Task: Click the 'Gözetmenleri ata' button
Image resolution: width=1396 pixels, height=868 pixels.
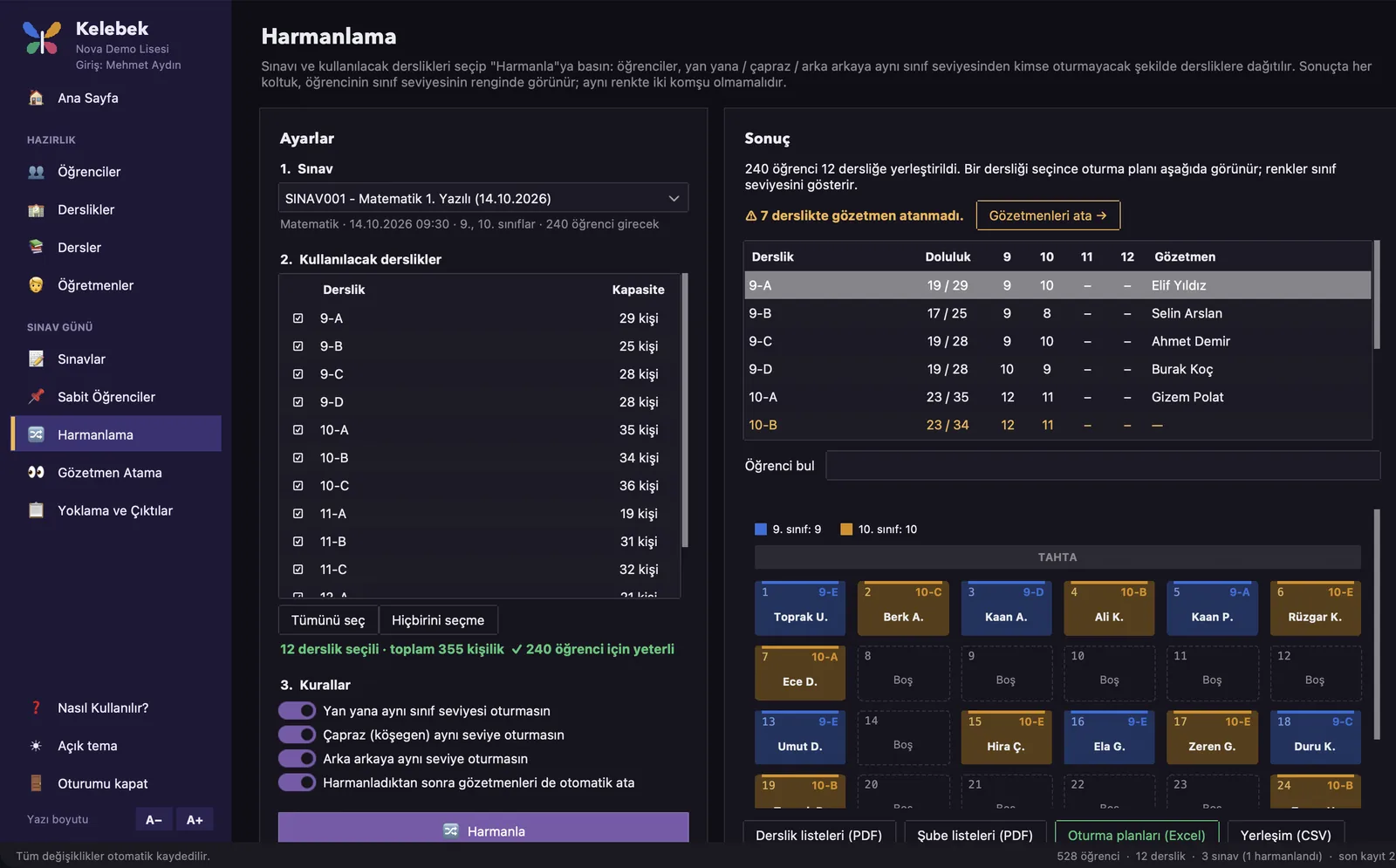Action: pyautogui.click(x=1048, y=215)
